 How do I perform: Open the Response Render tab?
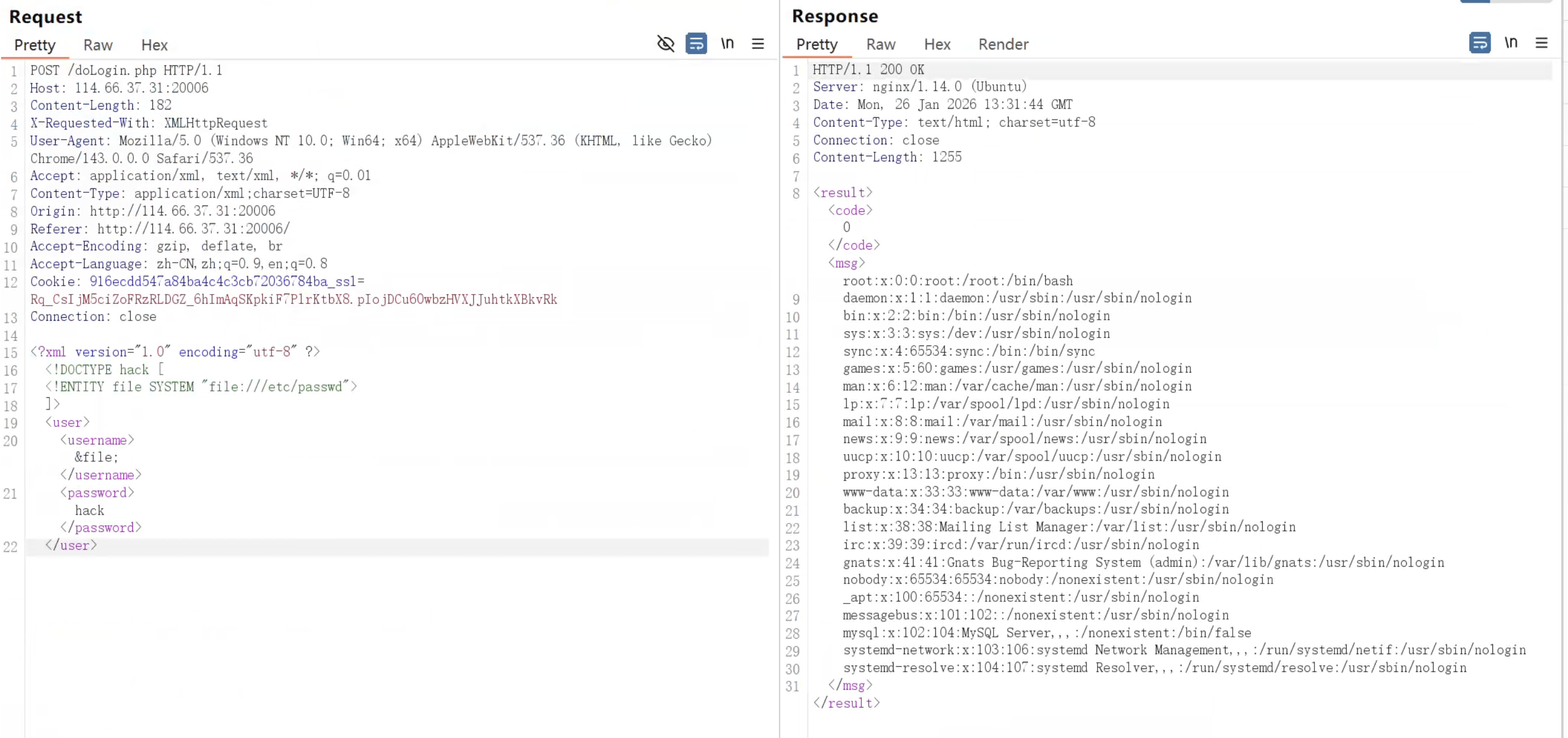tap(1003, 44)
